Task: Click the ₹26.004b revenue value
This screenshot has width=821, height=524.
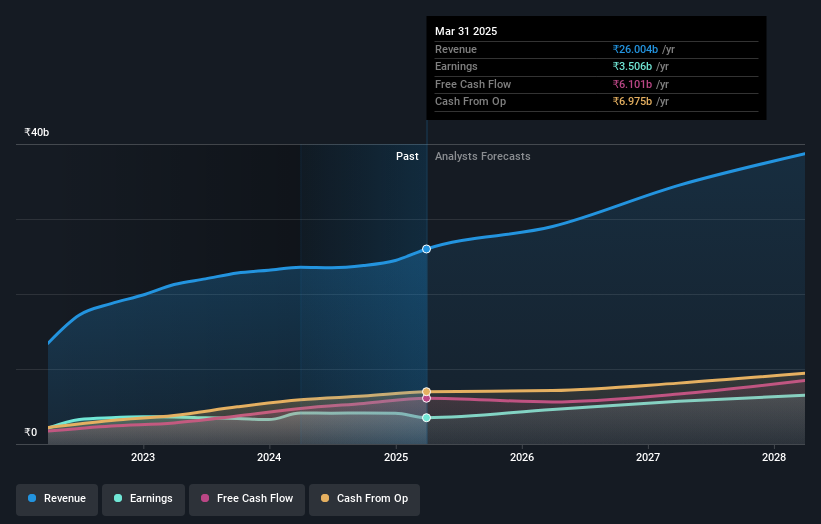Action: pyautogui.click(x=635, y=49)
